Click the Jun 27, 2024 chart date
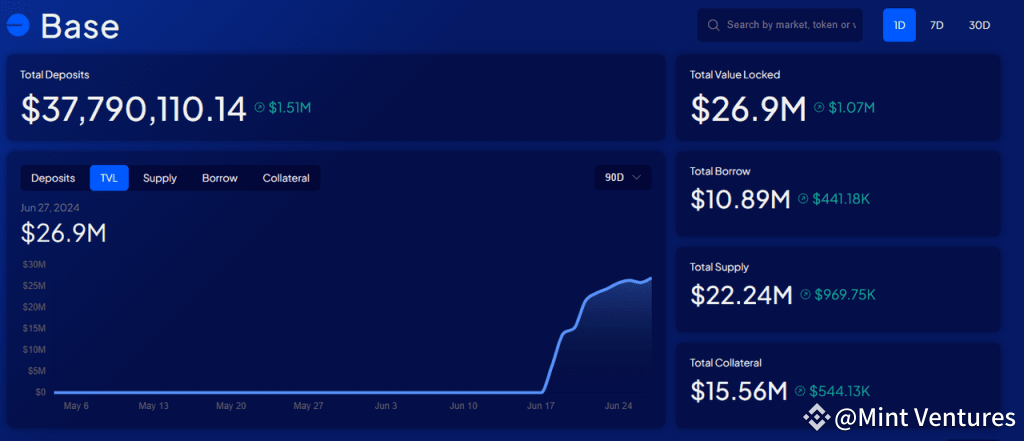The width and height of the screenshot is (1024, 441). pyautogui.click(x=50, y=208)
